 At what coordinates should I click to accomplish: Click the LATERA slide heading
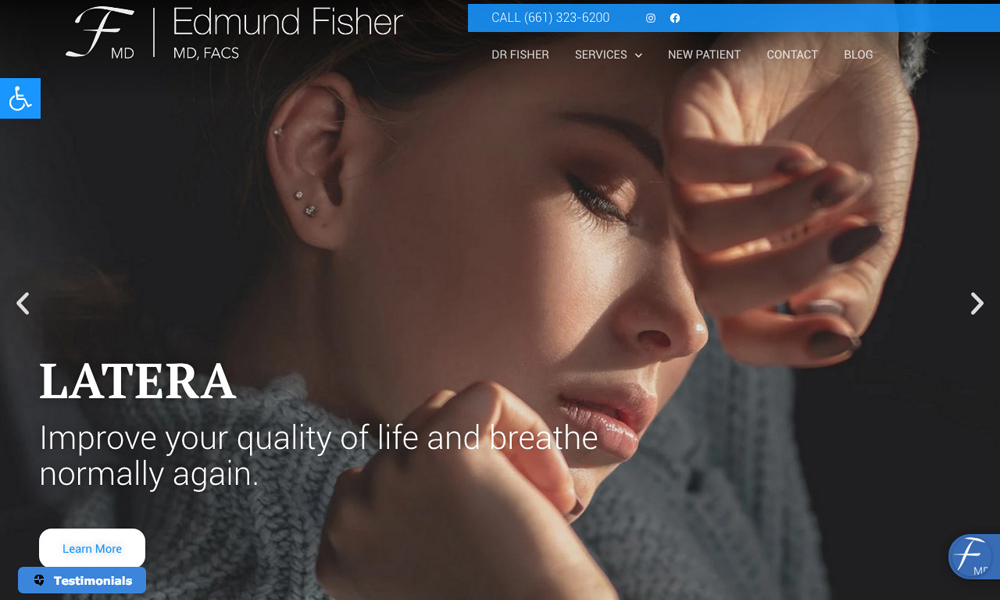137,381
